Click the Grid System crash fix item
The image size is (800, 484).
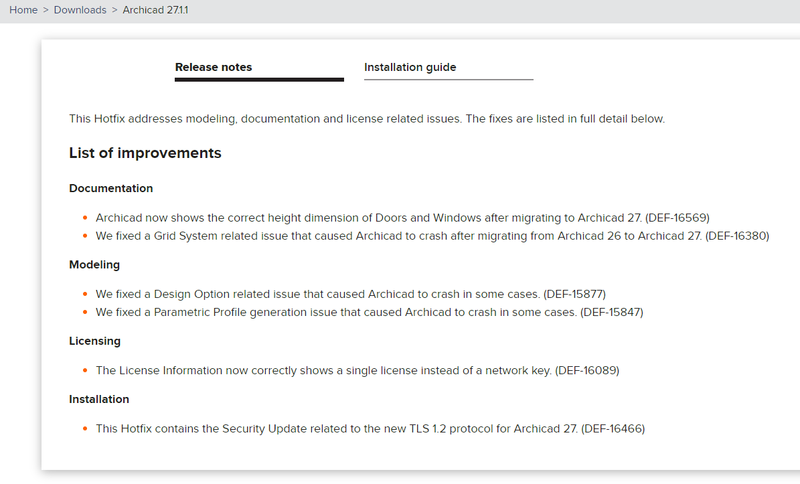(398, 236)
